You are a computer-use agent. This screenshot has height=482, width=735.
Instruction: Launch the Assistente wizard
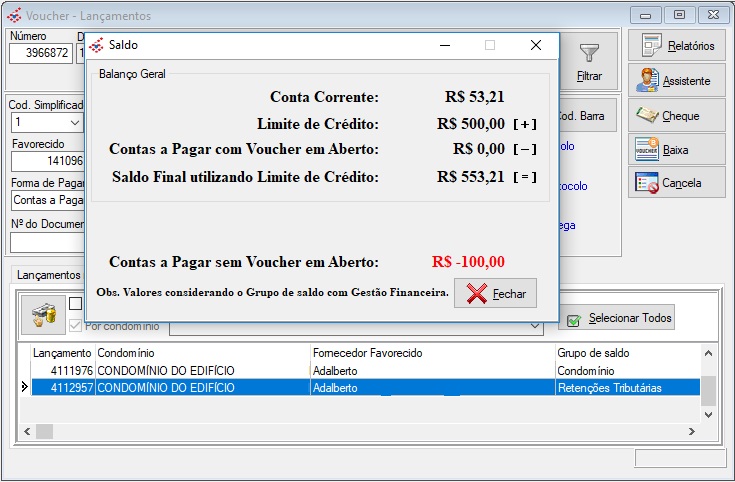tap(677, 81)
